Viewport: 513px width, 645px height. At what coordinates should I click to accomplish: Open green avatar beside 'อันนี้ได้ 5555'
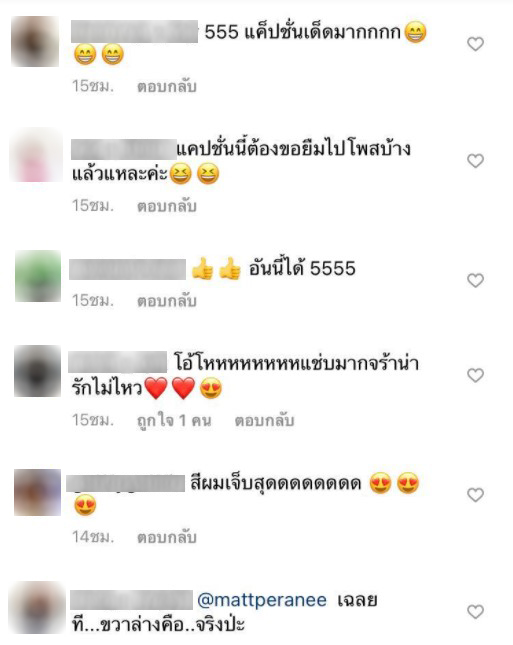(x=38, y=276)
